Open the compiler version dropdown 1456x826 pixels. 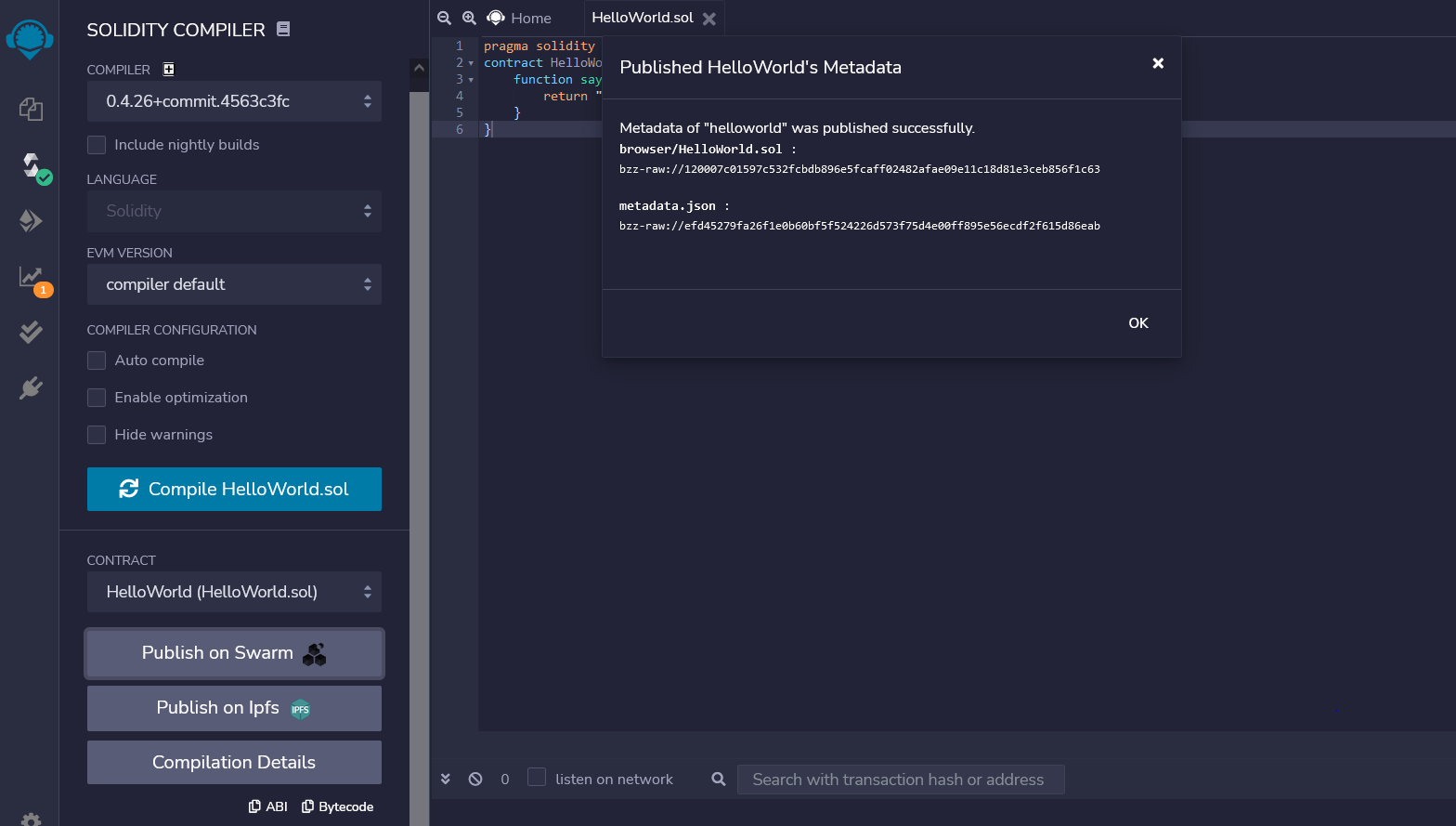point(234,101)
